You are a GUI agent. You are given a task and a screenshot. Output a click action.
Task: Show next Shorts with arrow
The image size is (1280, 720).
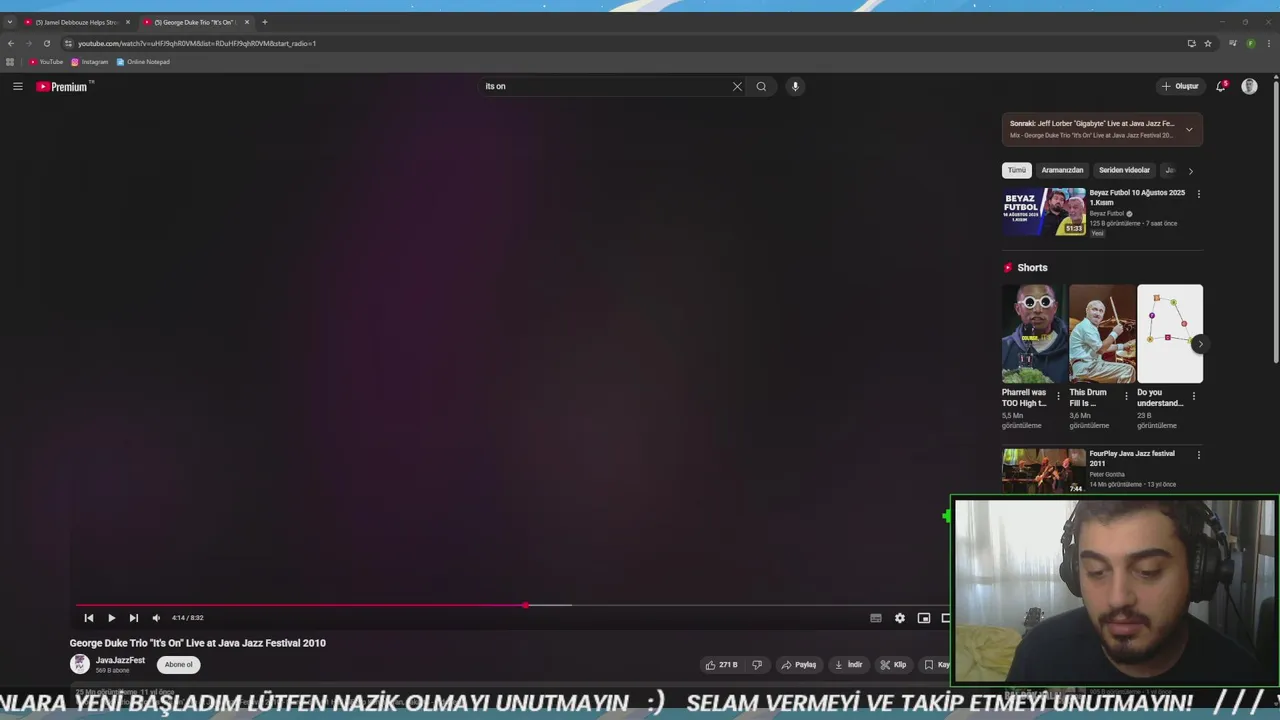point(1200,344)
